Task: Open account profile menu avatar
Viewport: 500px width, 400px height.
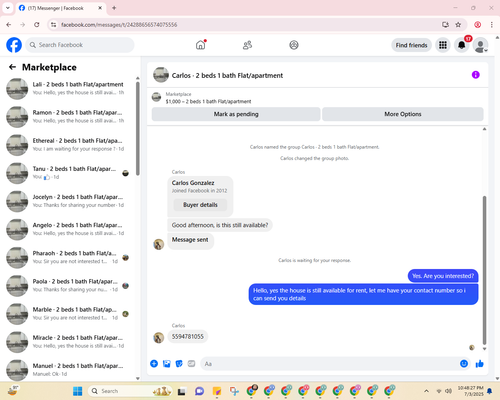Action: click(480, 45)
